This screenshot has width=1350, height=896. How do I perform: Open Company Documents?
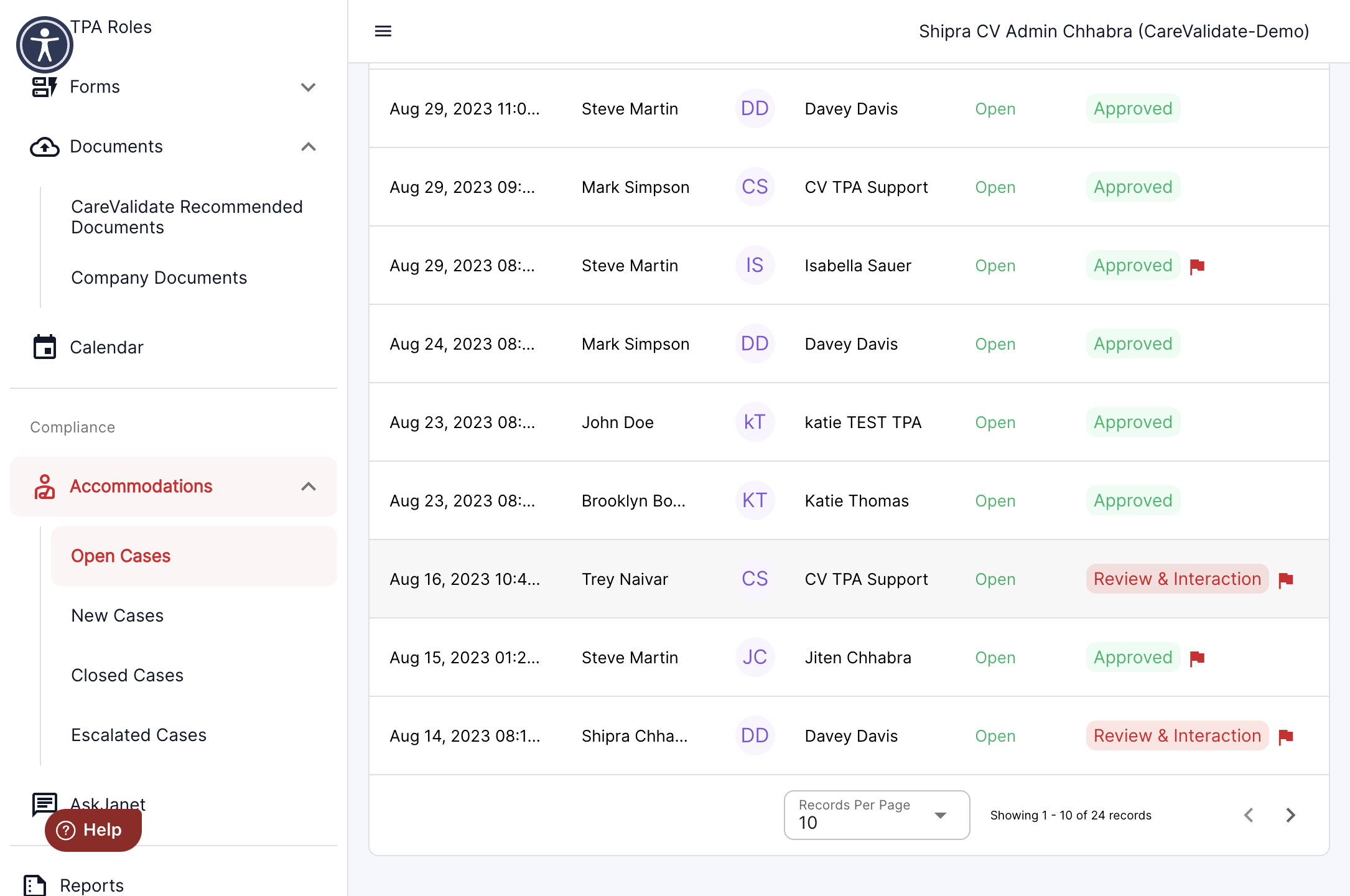159,278
